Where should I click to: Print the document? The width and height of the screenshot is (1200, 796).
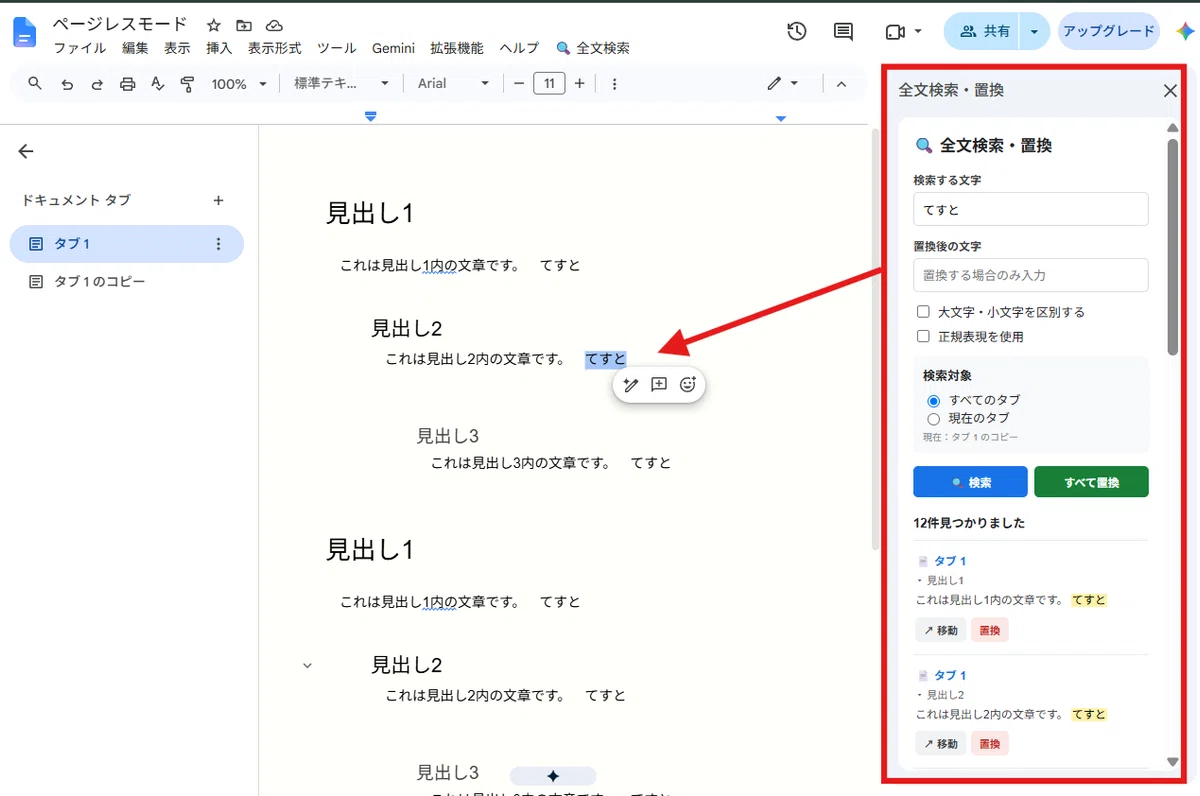pyautogui.click(x=127, y=84)
